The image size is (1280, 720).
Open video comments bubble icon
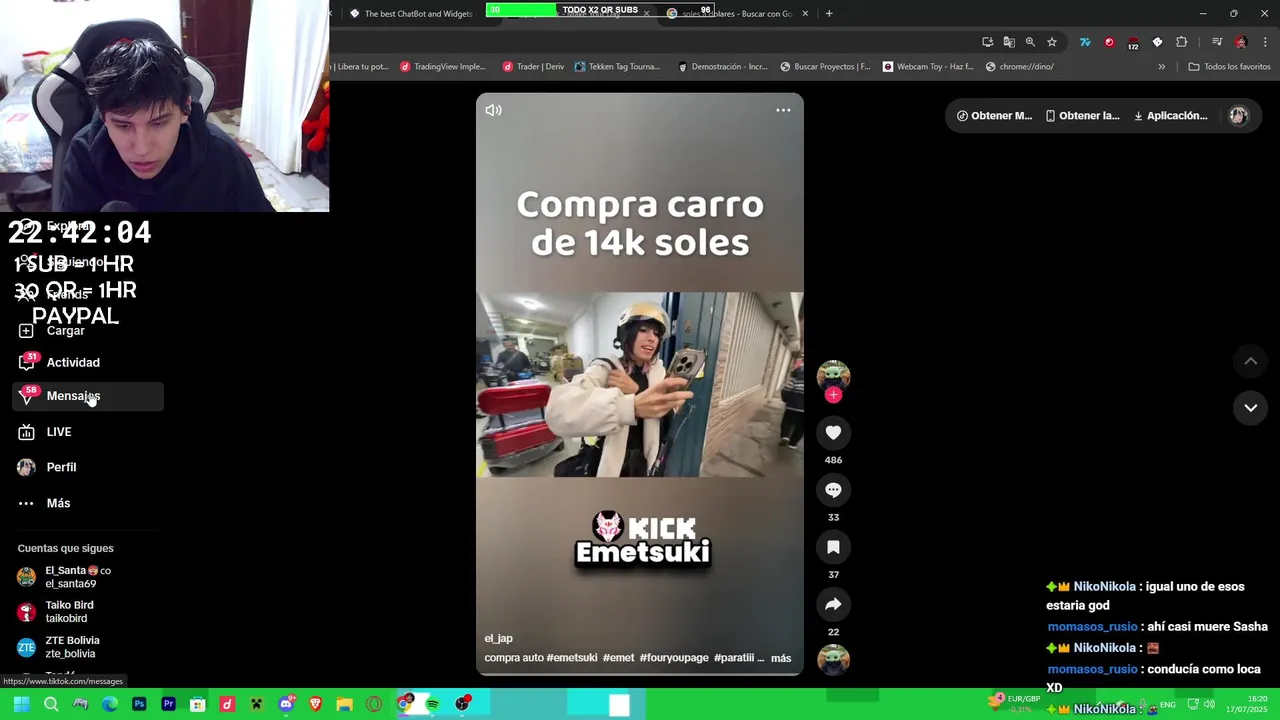click(833, 490)
